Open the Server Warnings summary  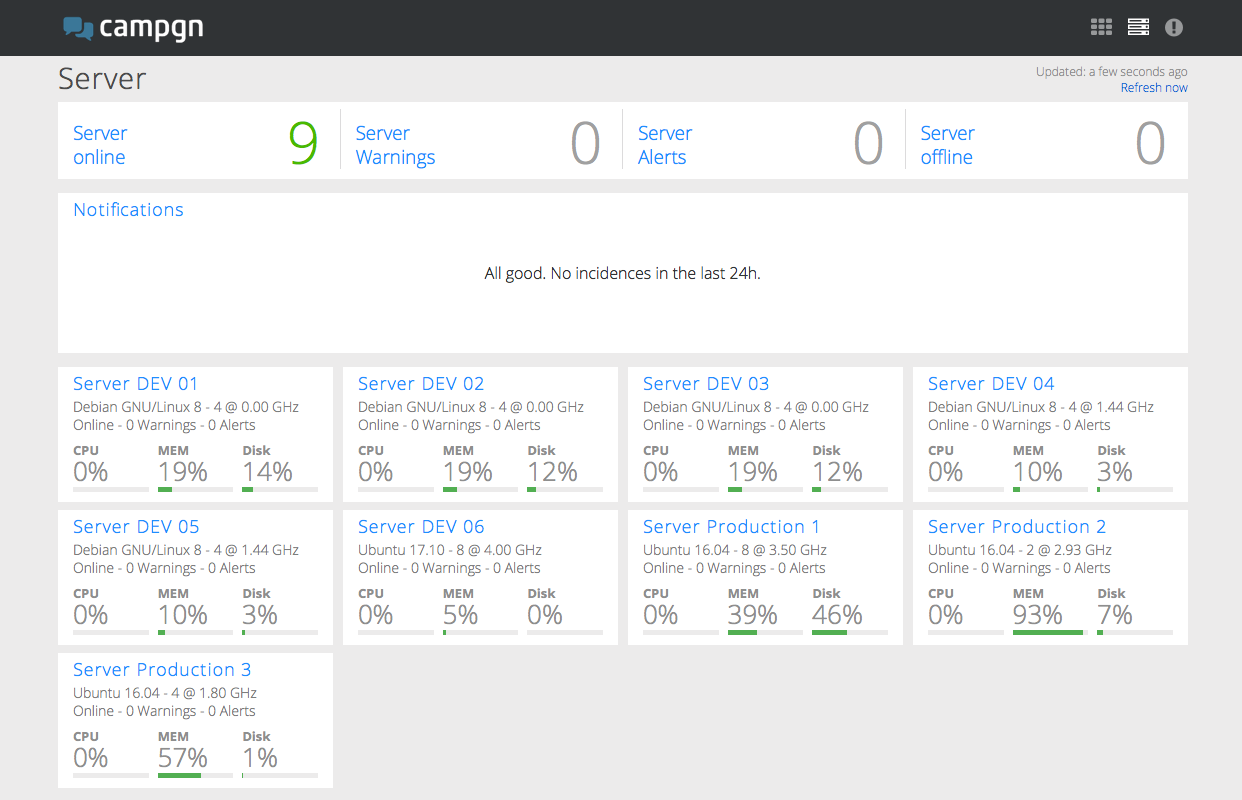point(395,145)
